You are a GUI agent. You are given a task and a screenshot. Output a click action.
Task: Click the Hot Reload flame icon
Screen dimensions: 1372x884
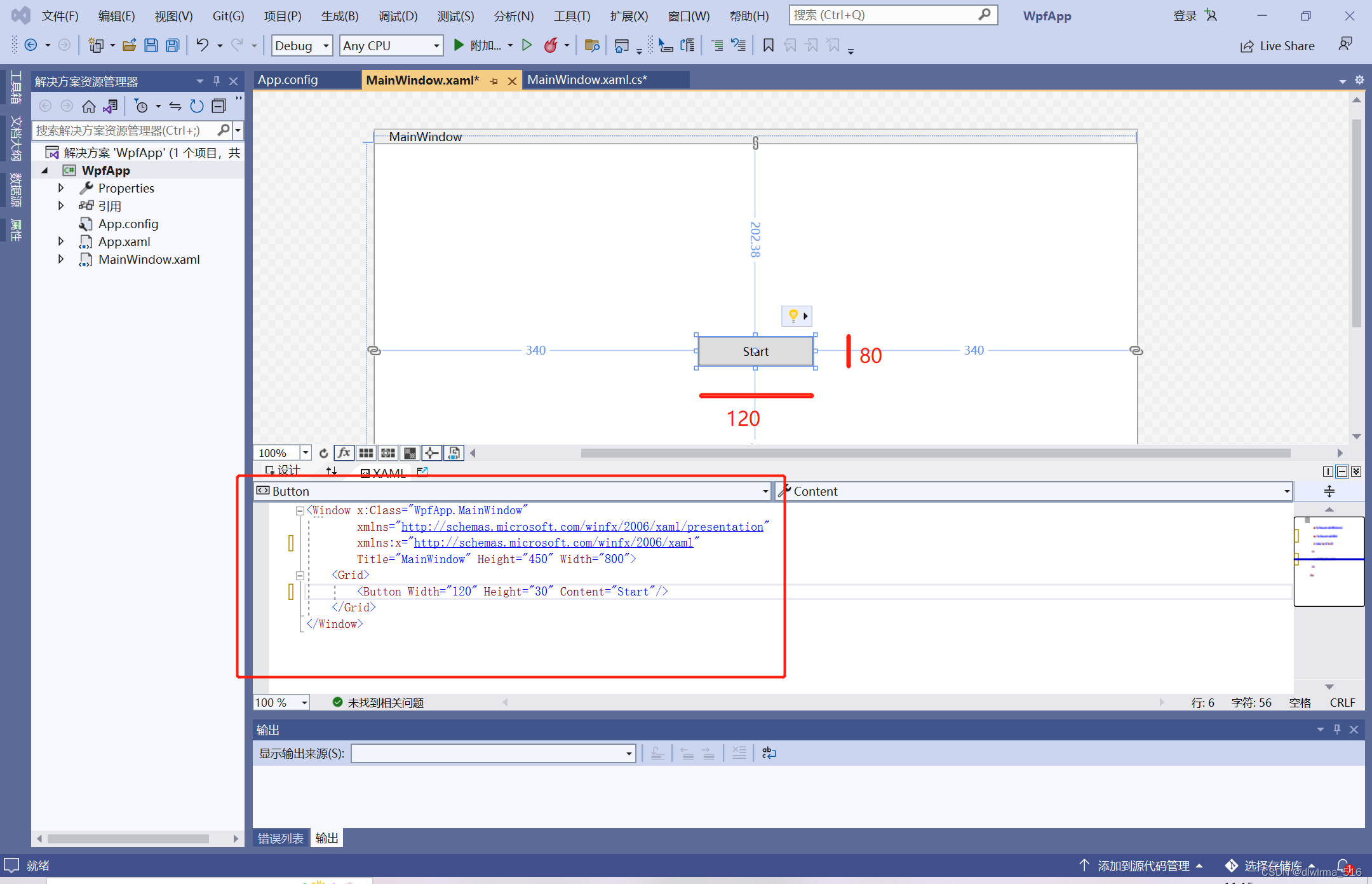(550, 45)
